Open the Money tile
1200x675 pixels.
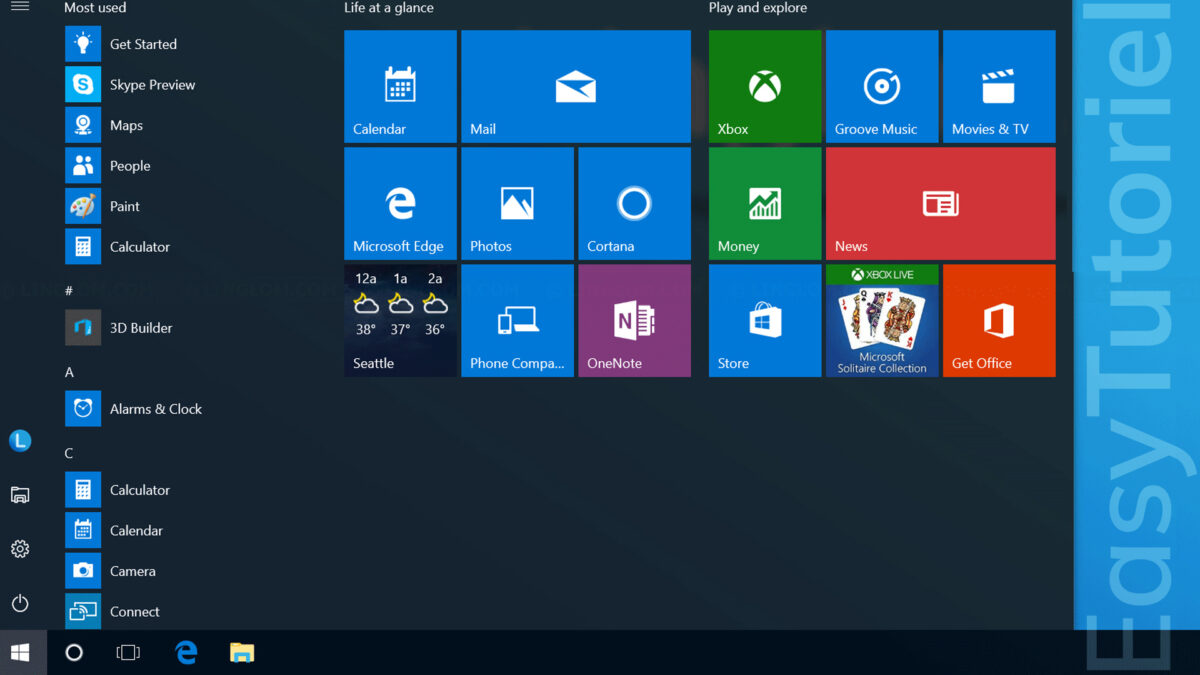765,204
